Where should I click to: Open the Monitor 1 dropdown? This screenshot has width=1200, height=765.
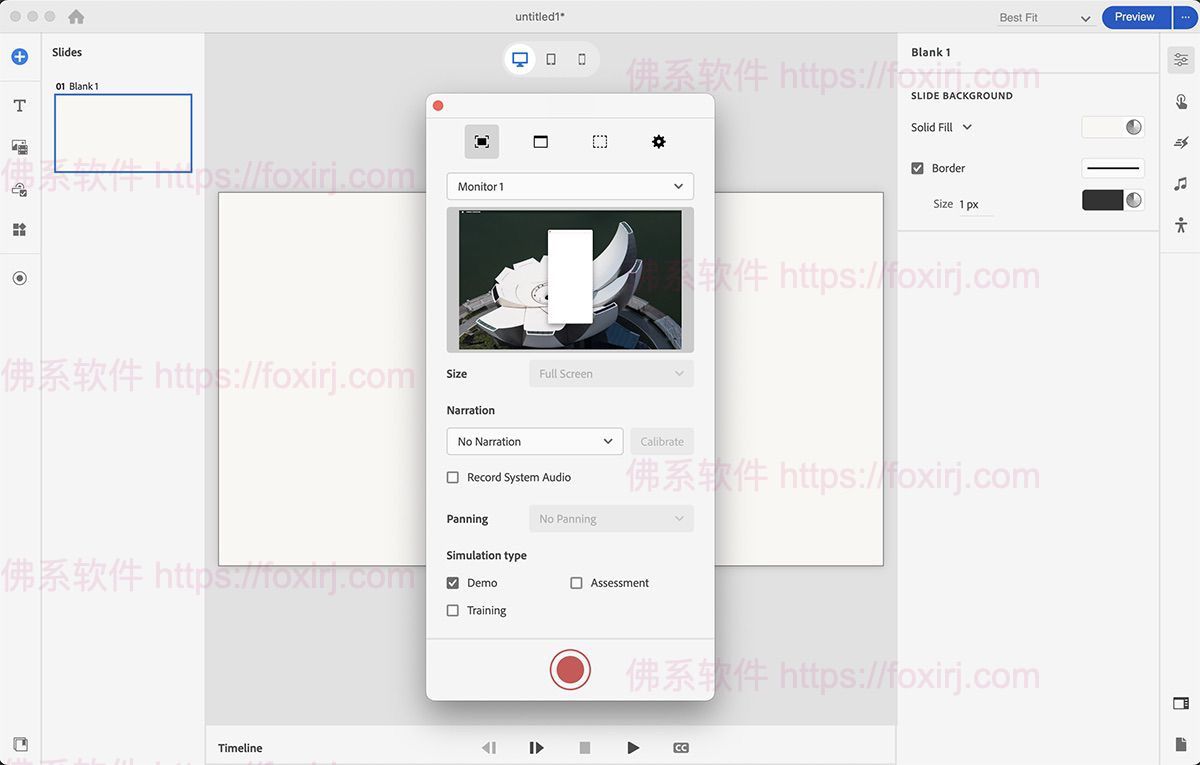[x=570, y=186]
